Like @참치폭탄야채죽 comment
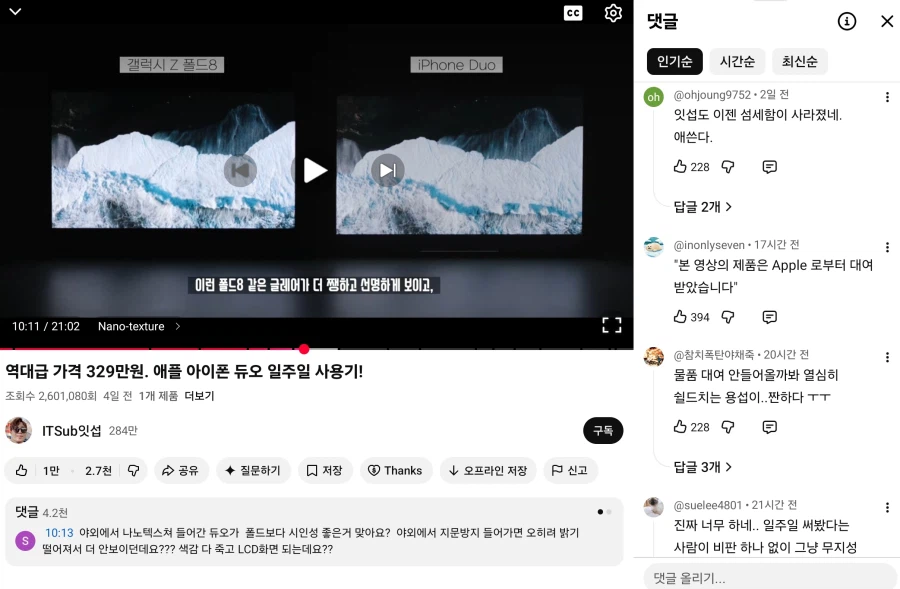Screen dimensions: 900x589 (680, 427)
